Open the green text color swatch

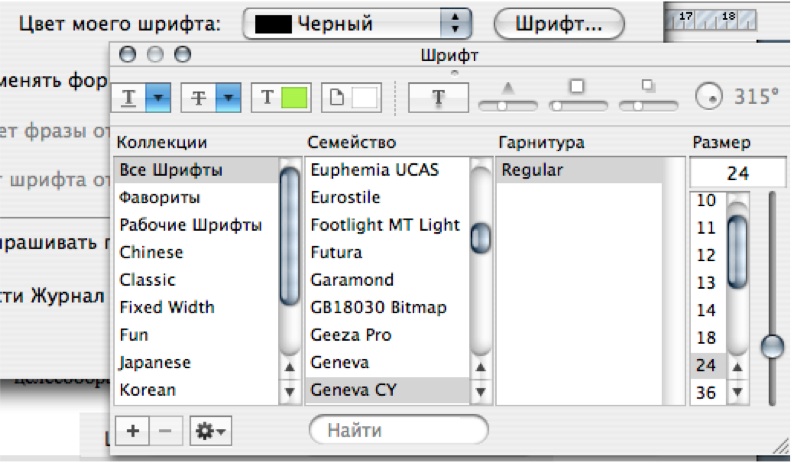point(294,97)
